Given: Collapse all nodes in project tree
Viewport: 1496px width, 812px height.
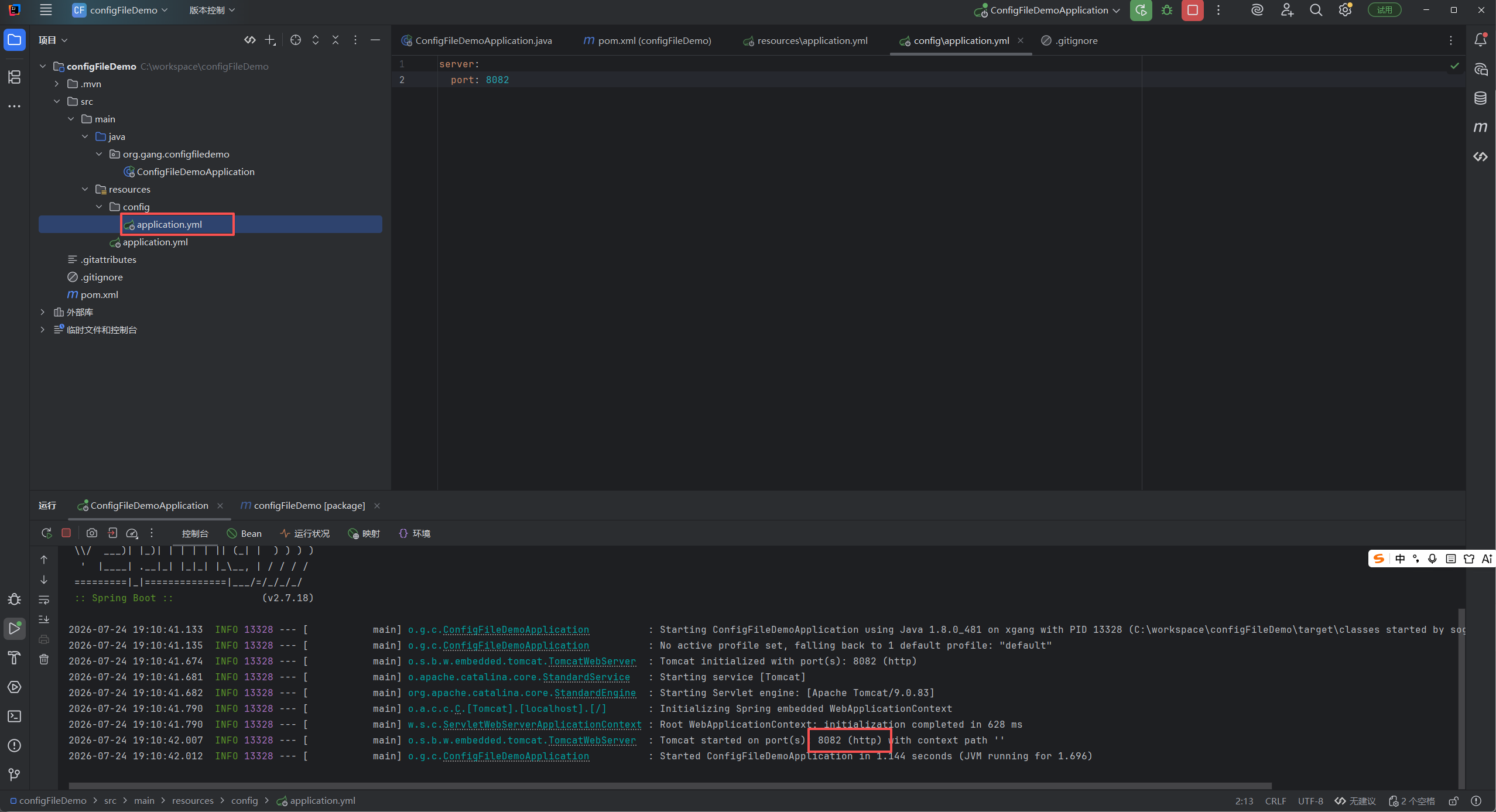Looking at the screenshot, I should [336, 40].
